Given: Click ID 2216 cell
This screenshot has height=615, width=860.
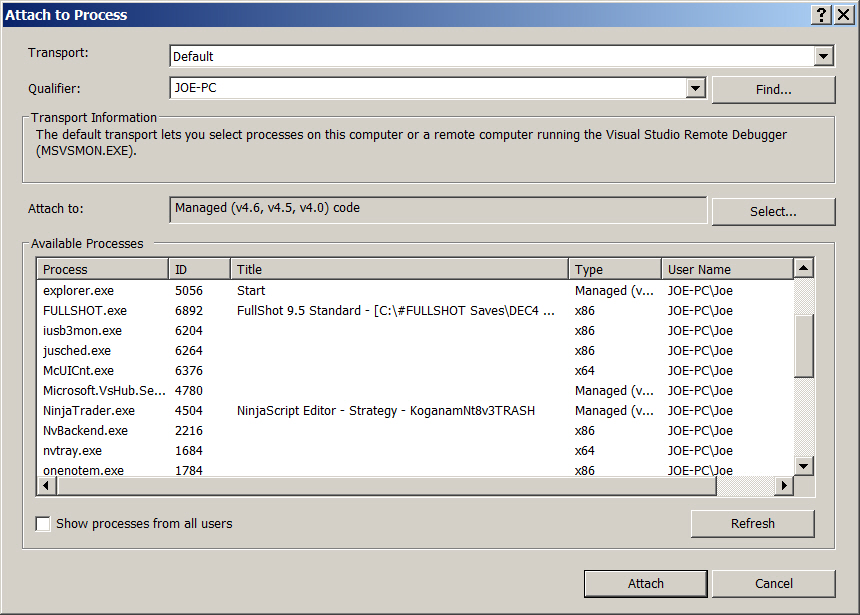Looking at the screenshot, I should coord(189,431).
